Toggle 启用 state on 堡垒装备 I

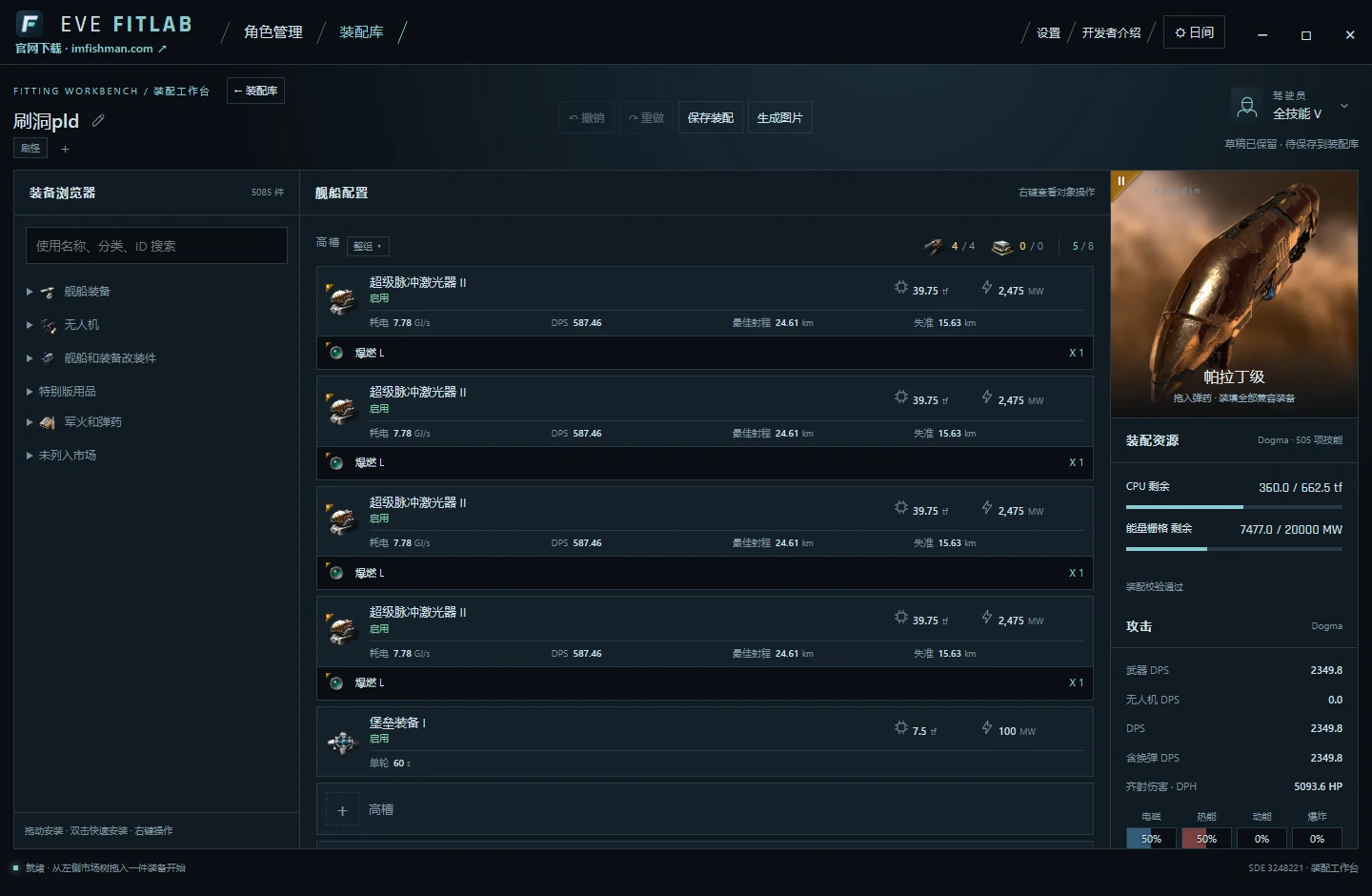click(x=379, y=739)
